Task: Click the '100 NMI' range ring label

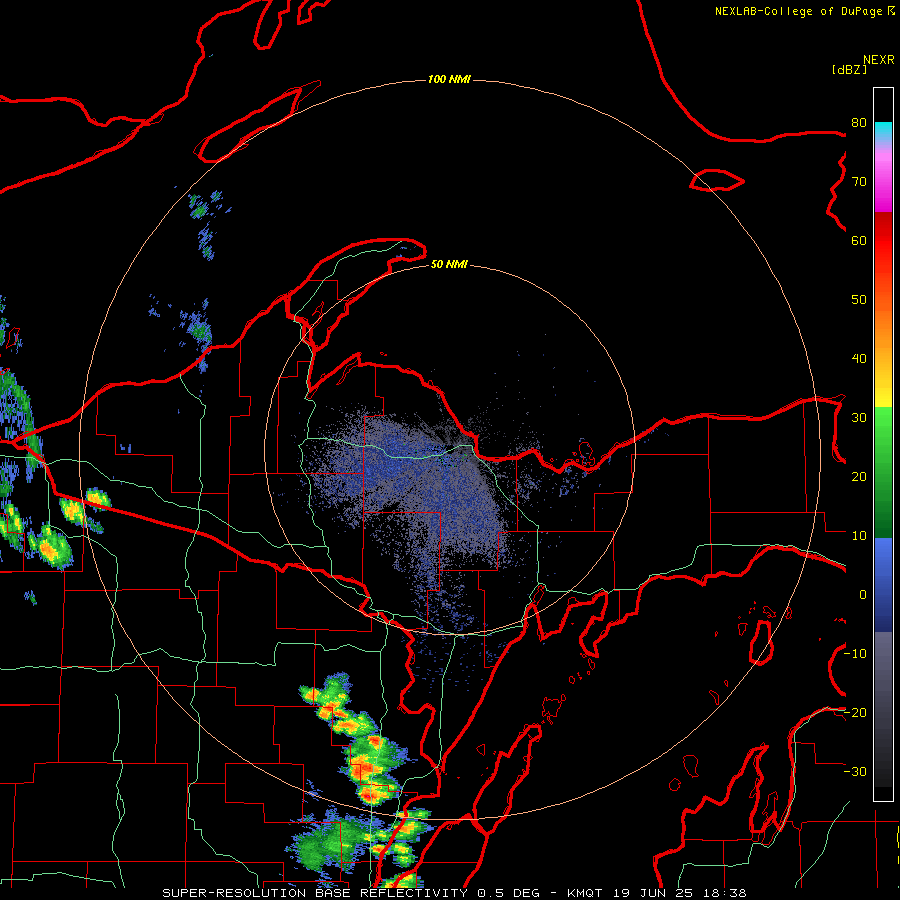Action: point(449,79)
